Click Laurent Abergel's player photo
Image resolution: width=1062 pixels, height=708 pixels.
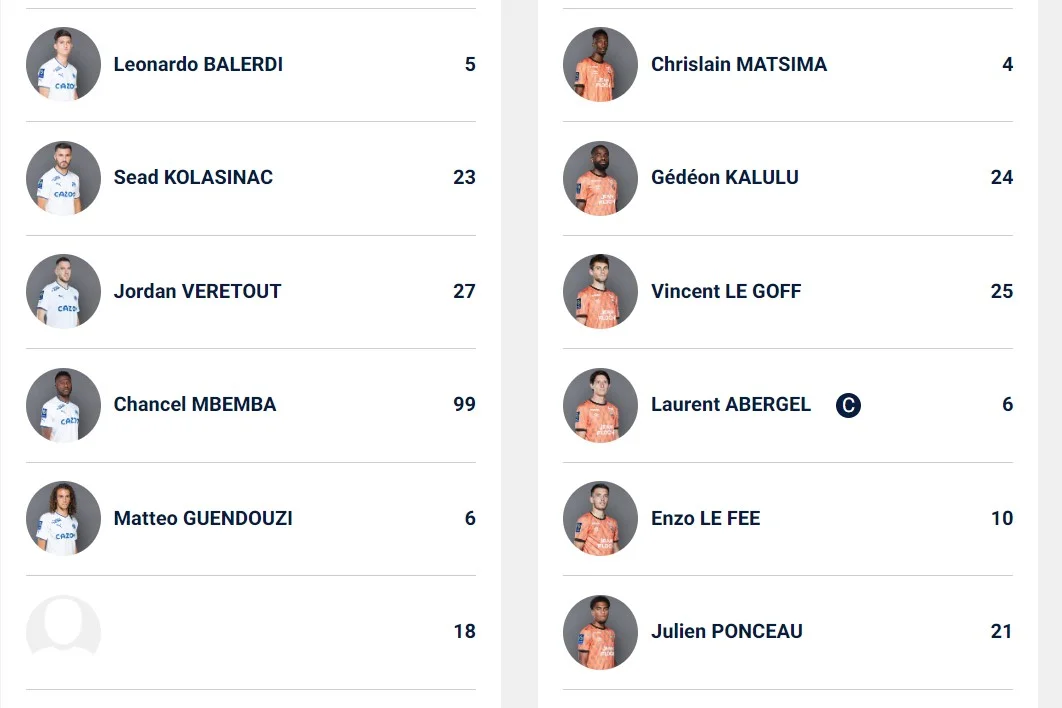[600, 405]
